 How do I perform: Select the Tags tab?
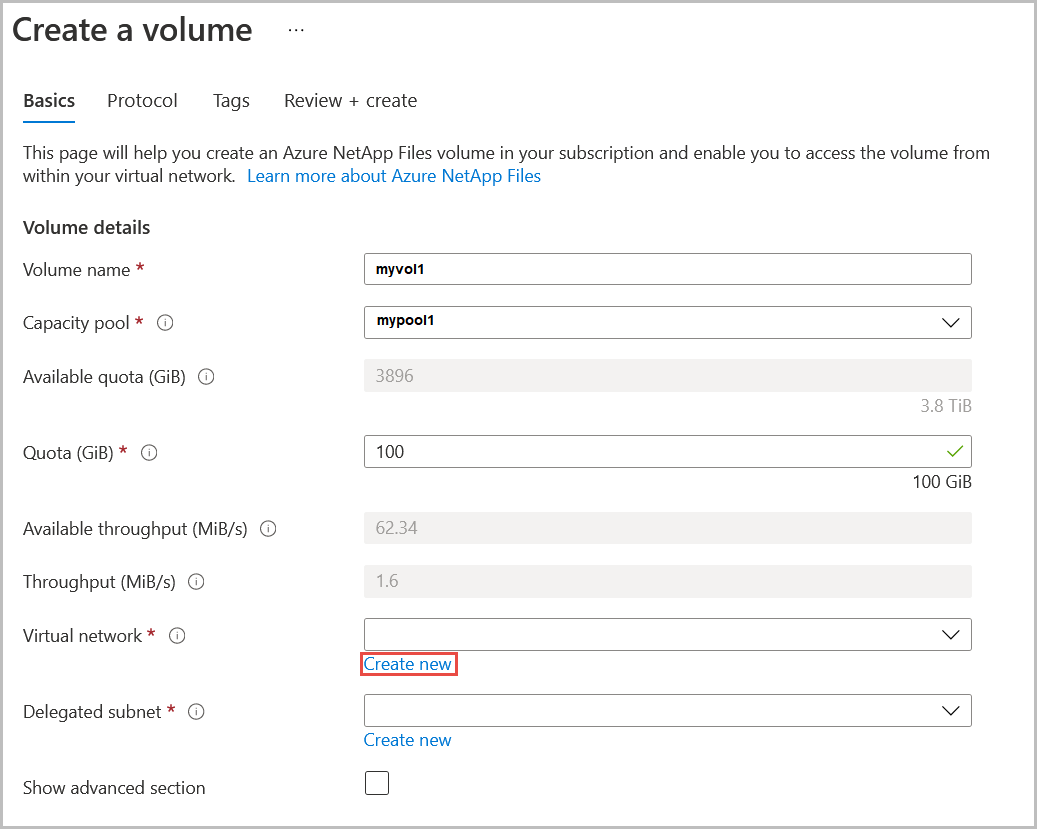pyautogui.click(x=231, y=100)
